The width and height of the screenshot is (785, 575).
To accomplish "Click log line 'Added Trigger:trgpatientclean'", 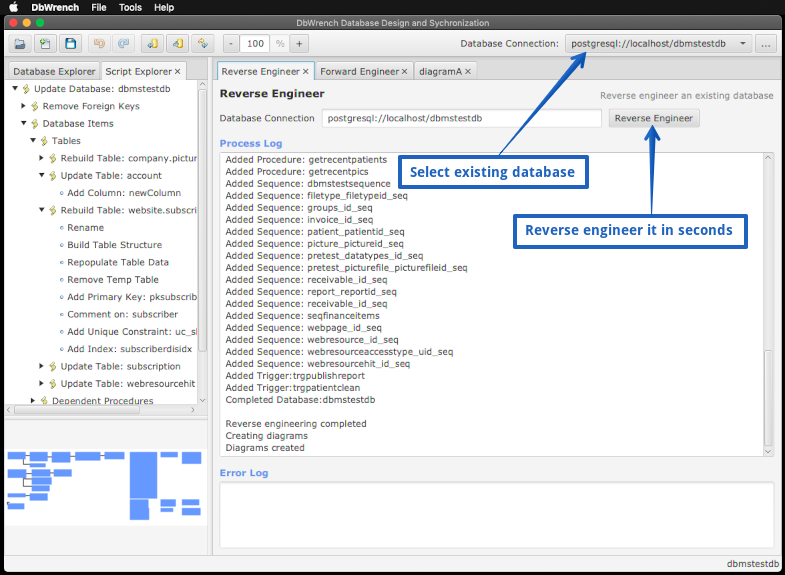I will [x=292, y=388].
